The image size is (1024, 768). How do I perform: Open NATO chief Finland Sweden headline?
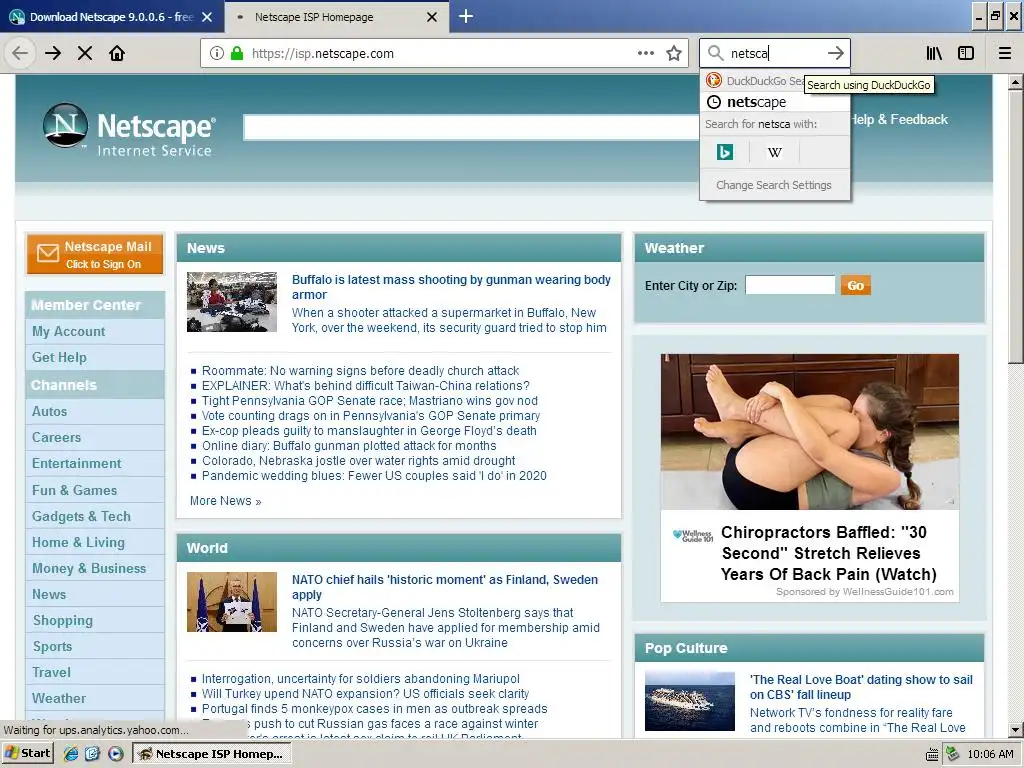(x=445, y=587)
